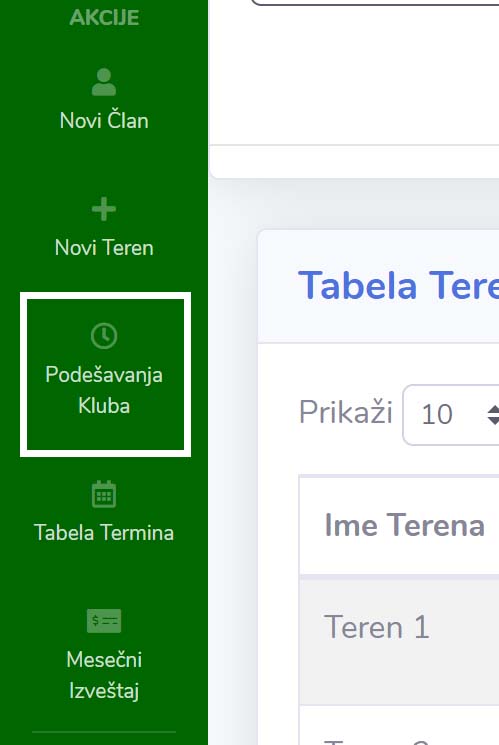The width and height of the screenshot is (499, 745).
Task: Sort by the Ime Terena column header
Action: [404, 525]
